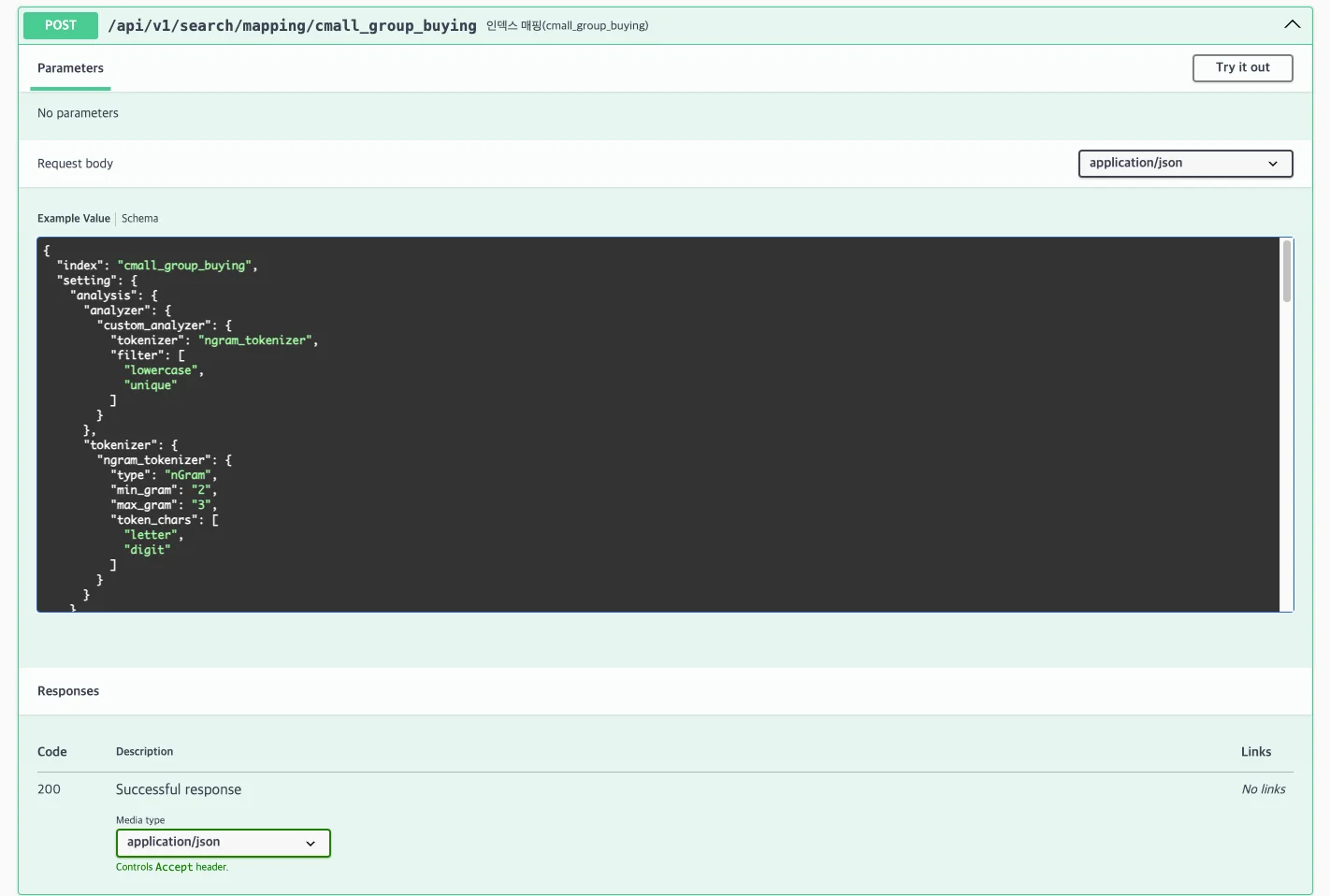1330x896 pixels.
Task: Click the "cmall_group_buying" index value in example
Action: [x=185, y=266]
